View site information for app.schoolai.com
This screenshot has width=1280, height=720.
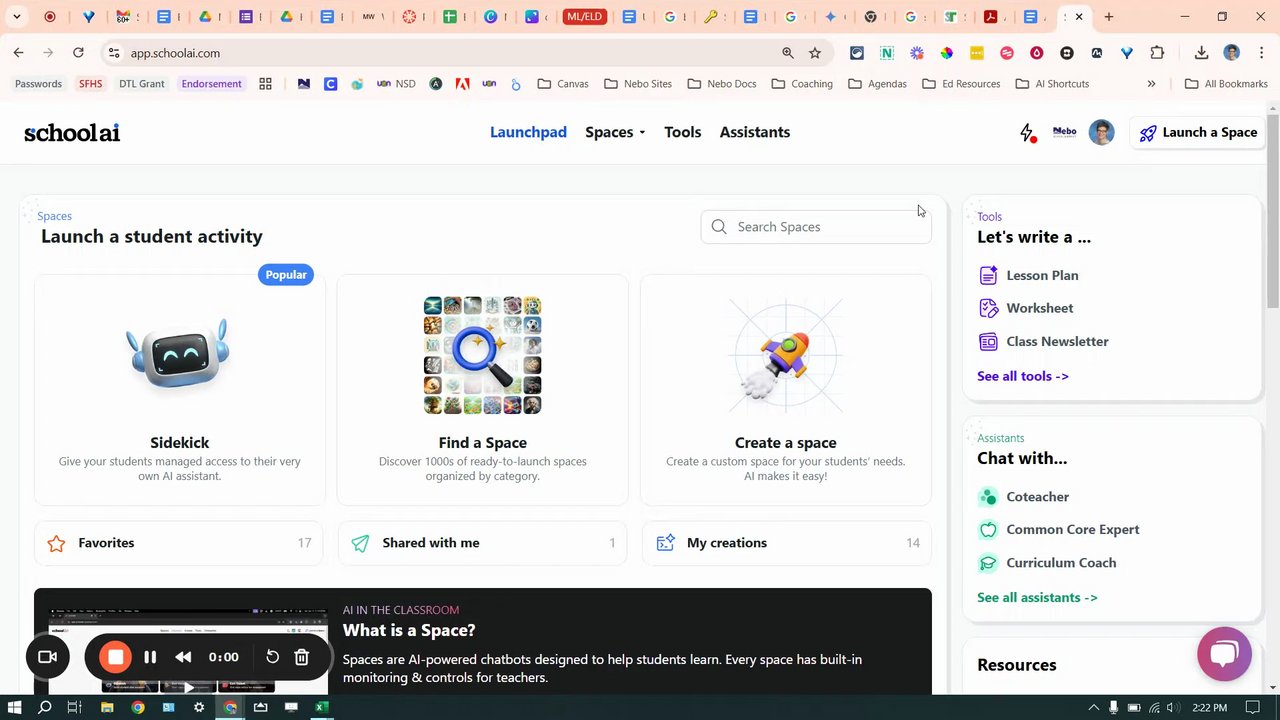coord(114,53)
